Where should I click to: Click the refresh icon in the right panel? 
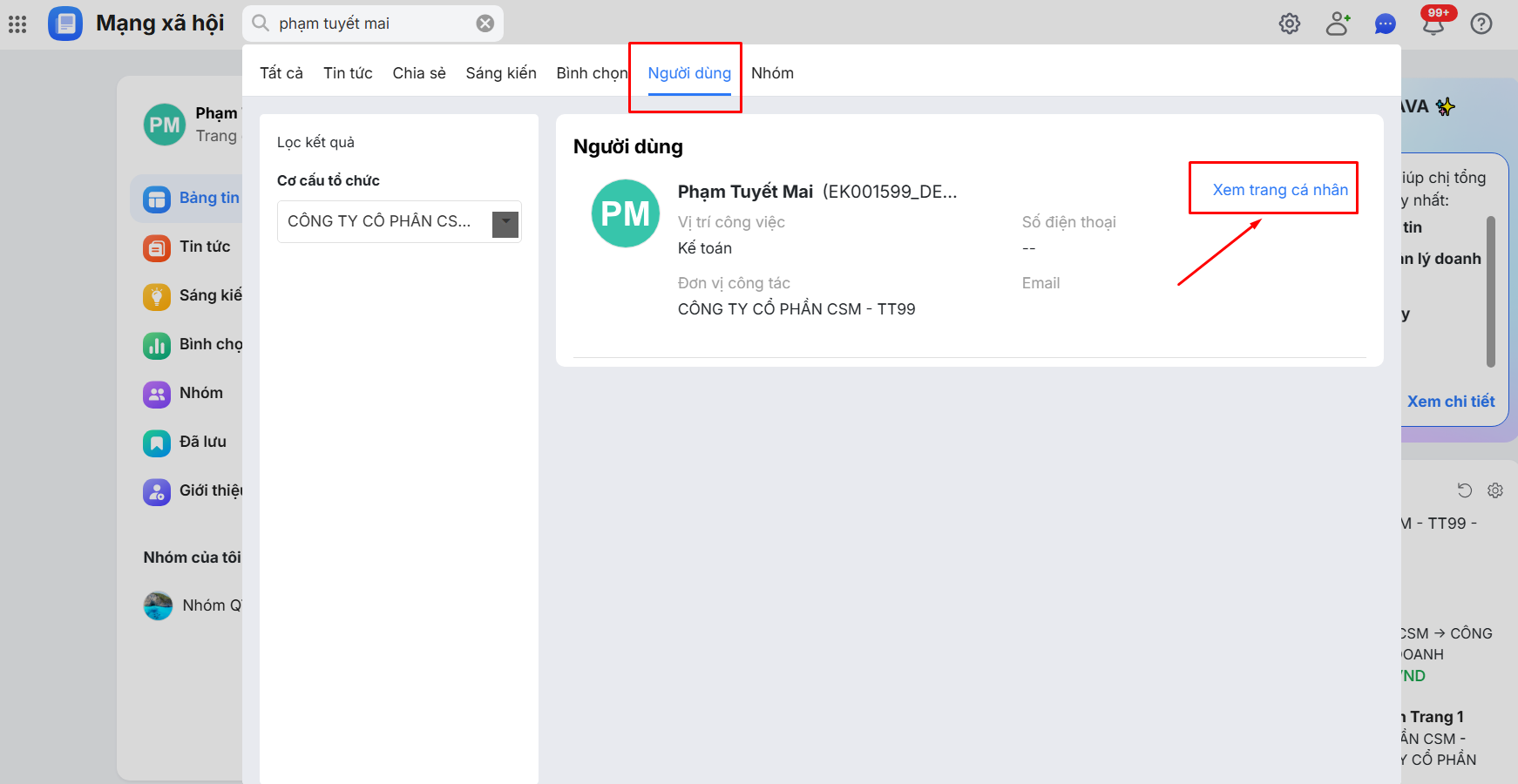(1465, 490)
